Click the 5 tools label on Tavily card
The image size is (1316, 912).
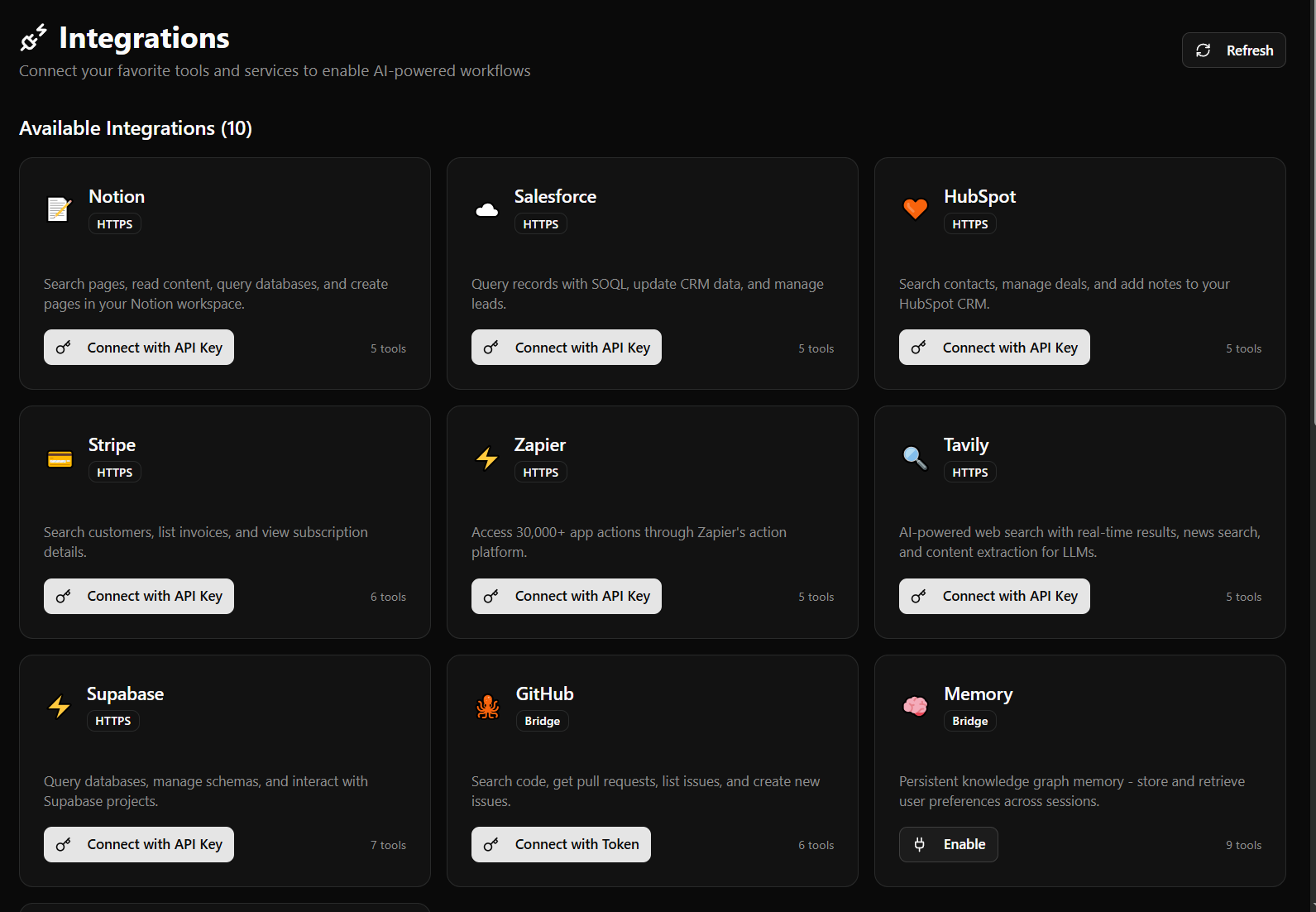coord(1243,597)
